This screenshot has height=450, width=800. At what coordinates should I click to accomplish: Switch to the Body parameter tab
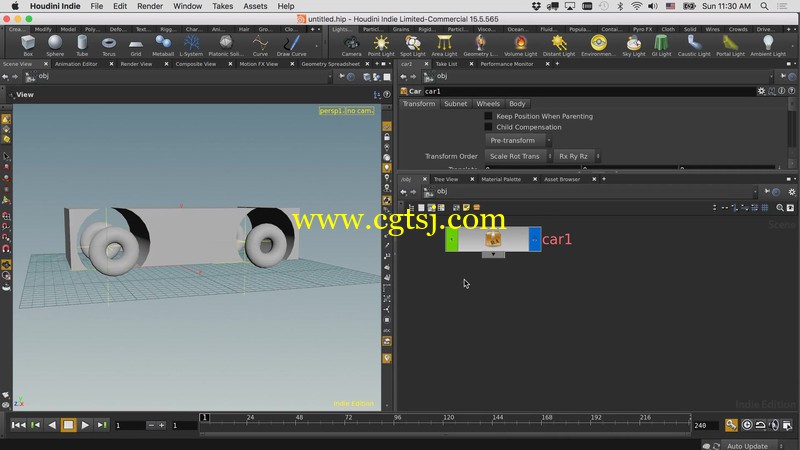point(517,104)
